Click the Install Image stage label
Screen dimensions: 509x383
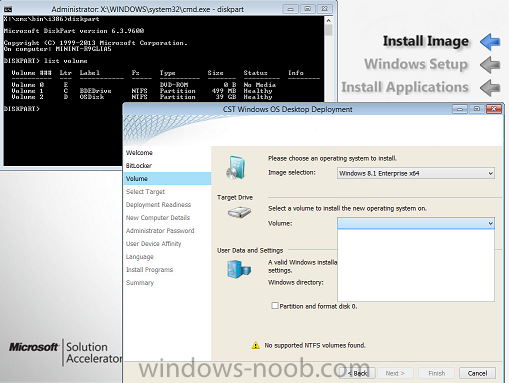tap(426, 41)
